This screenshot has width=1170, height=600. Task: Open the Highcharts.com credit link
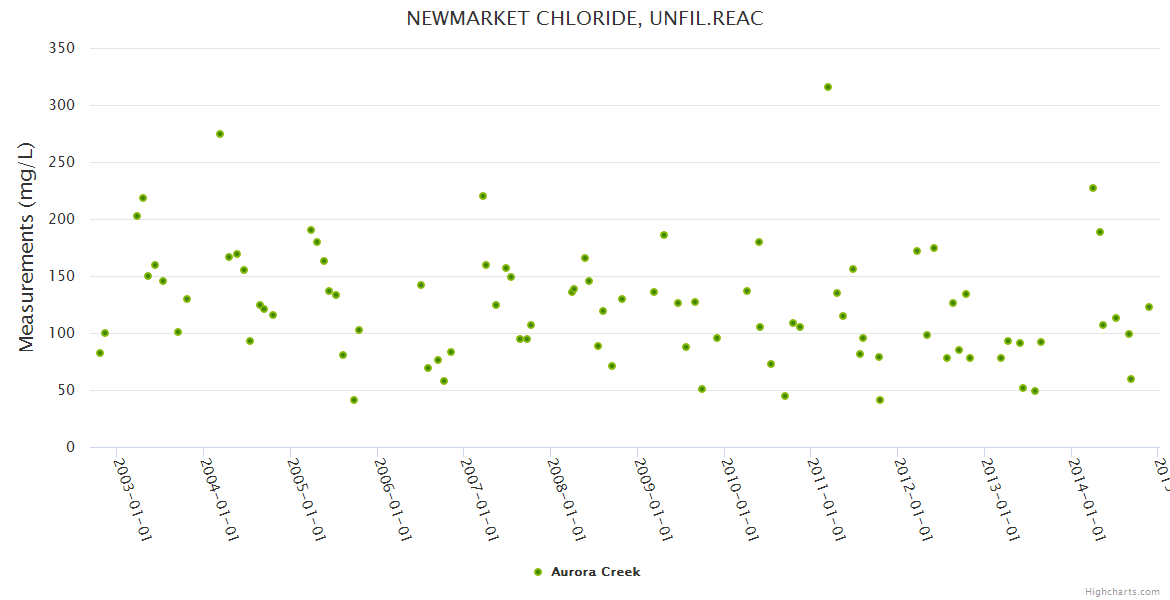[1124, 592]
